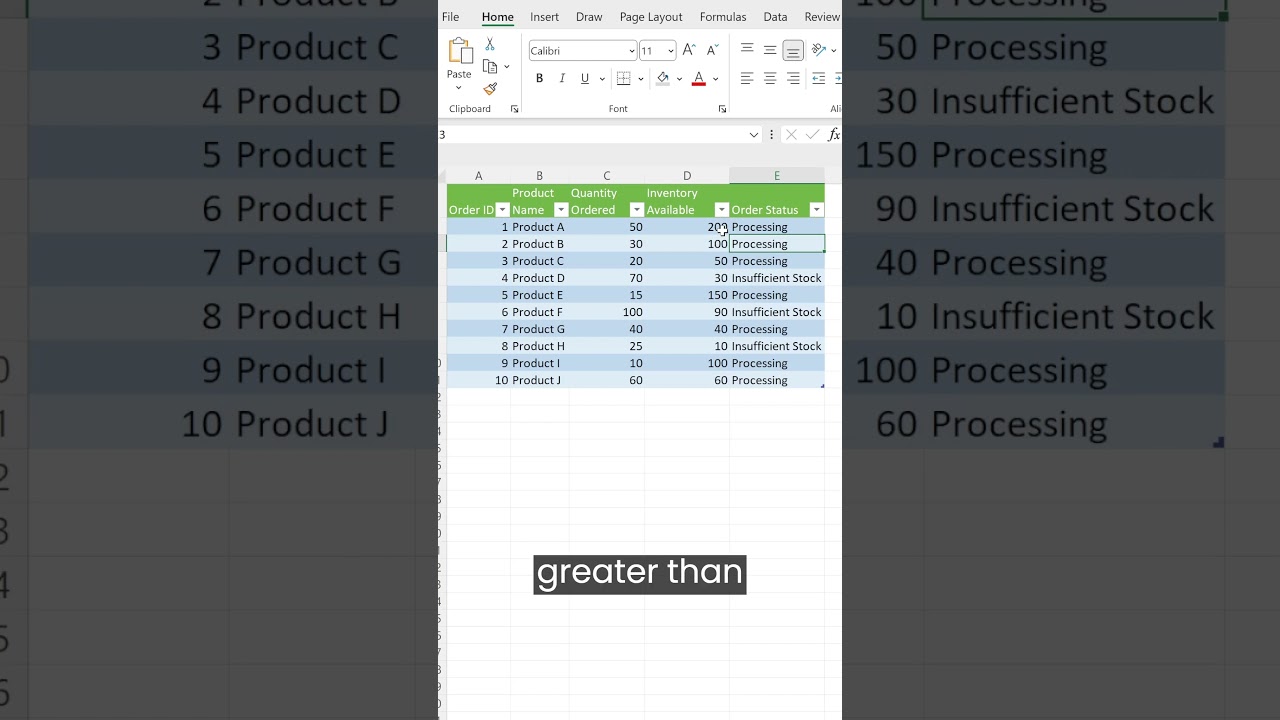Open the Page Layout tab
1280x720 pixels.
coord(651,17)
